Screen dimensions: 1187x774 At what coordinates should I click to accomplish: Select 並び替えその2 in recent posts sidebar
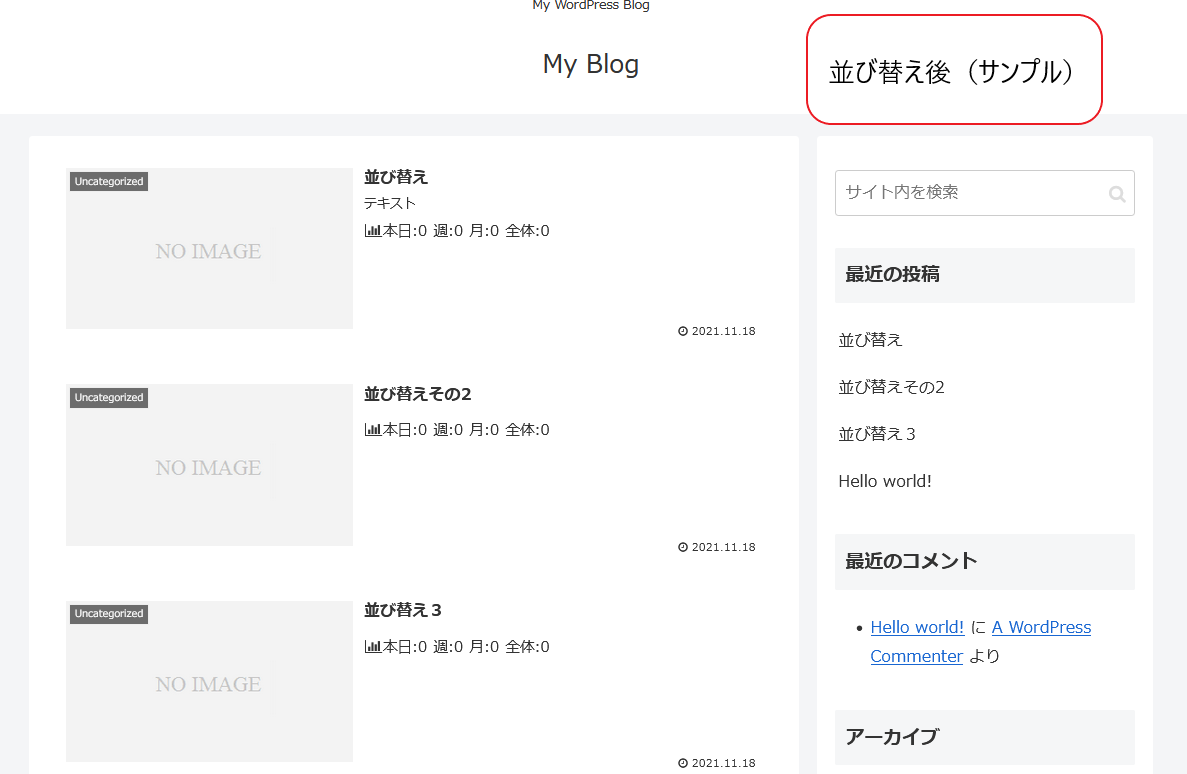pos(891,387)
